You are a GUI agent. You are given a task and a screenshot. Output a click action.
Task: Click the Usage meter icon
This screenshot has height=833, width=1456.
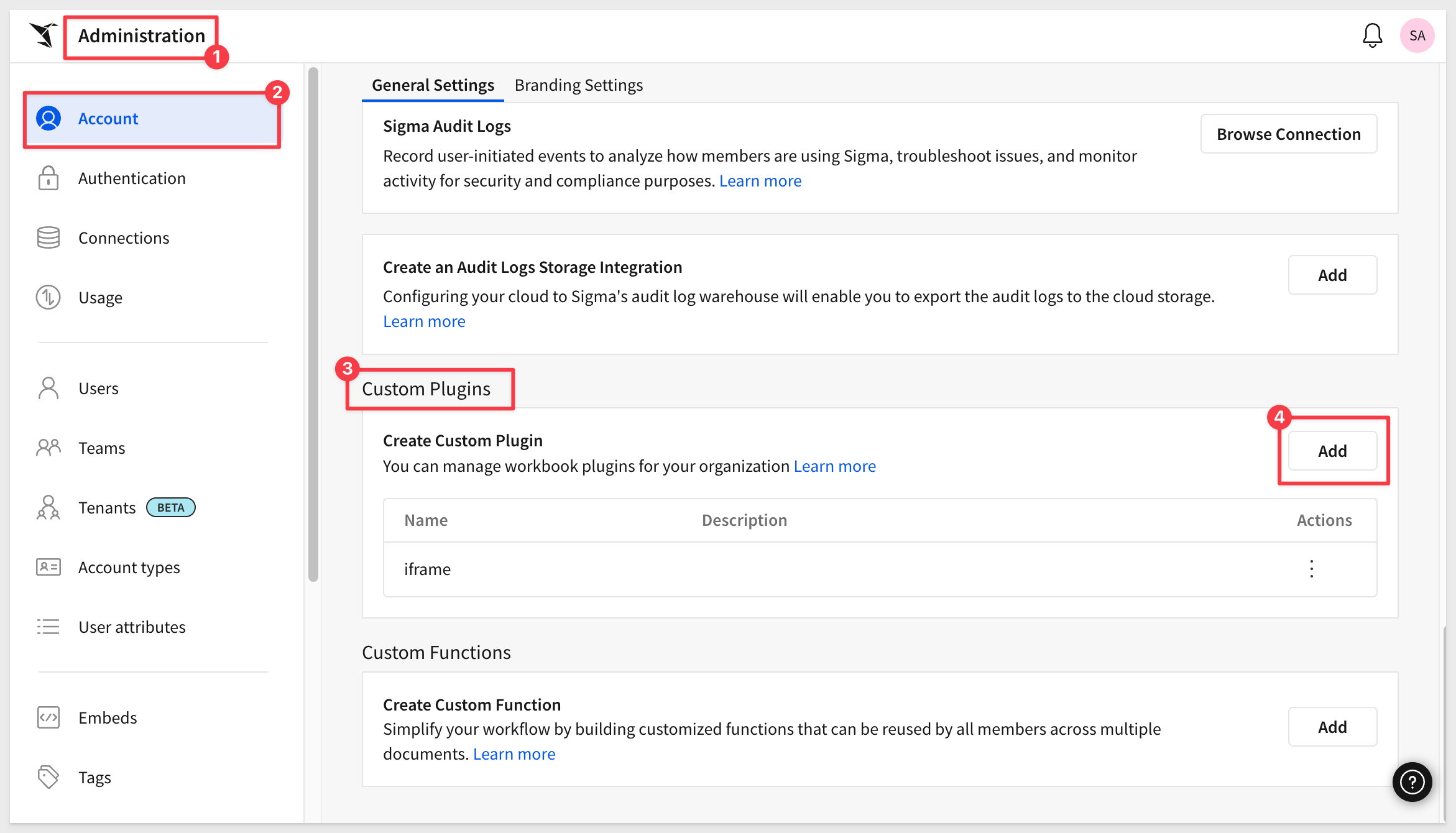click(48, 297)
